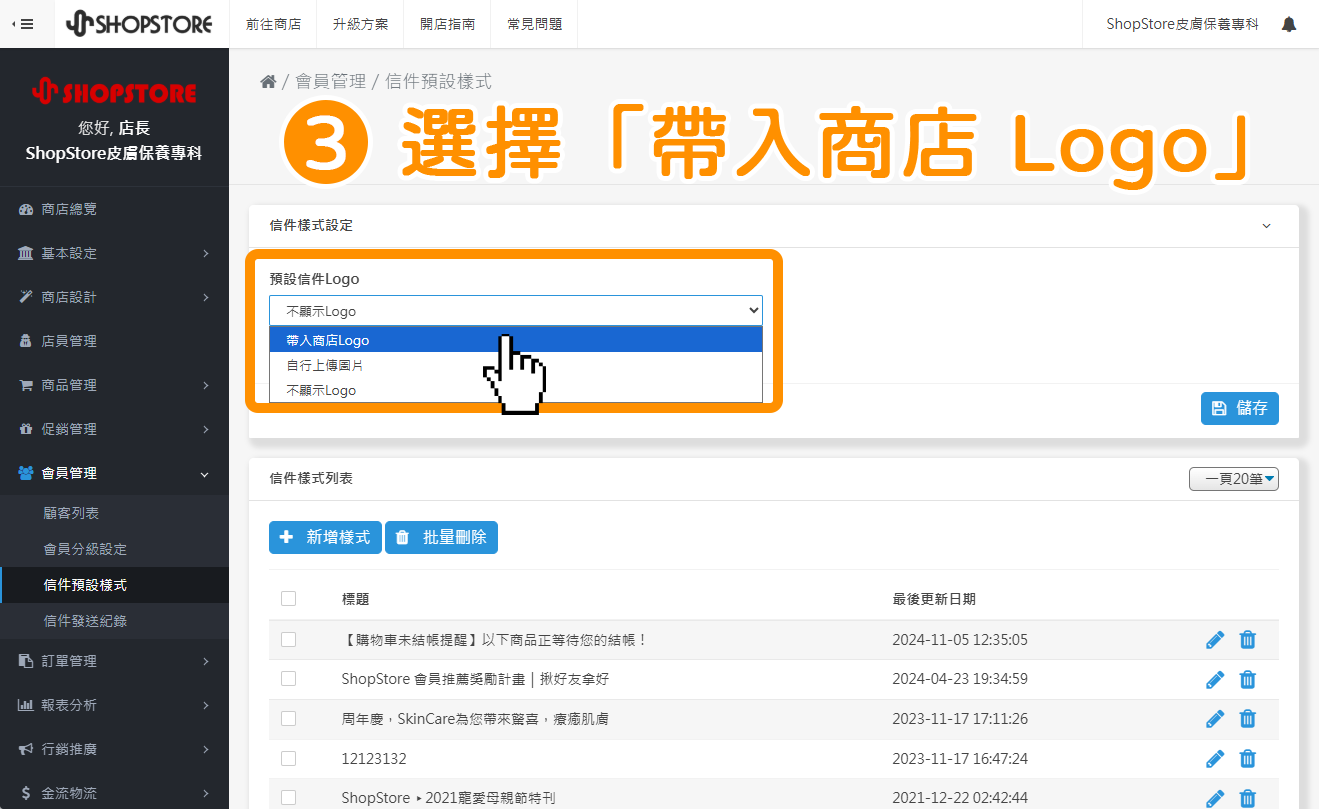Image resolution: width=1319 pixels, height=809 pixels.
Task: Open the 一頁20筆 page size dropdown
Action: (1233, 478)
